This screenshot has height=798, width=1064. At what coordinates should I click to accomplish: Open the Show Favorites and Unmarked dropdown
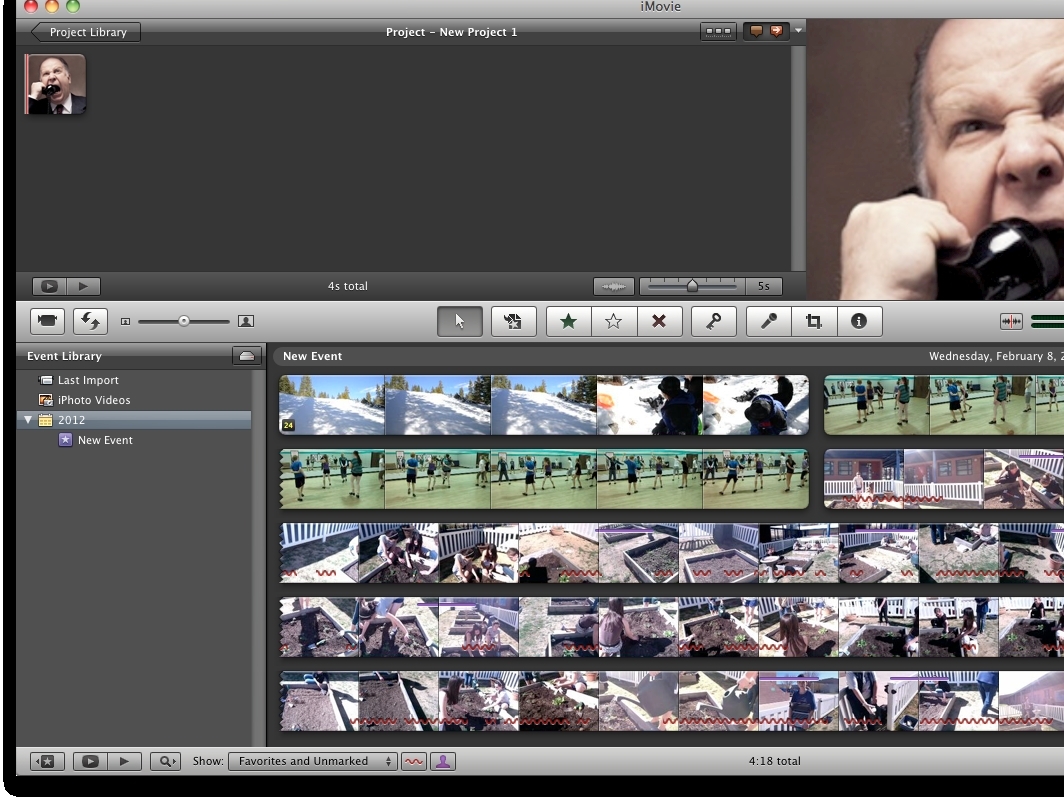click(x=313, y=761)
